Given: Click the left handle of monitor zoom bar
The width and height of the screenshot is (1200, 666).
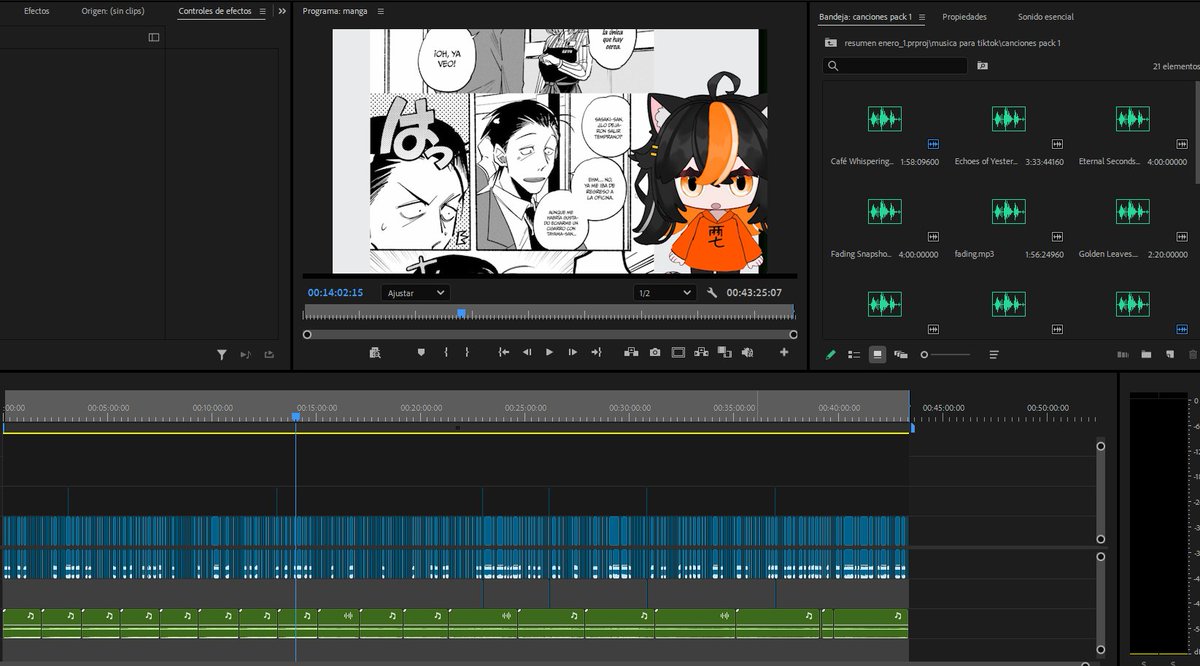Looking at the screenshot, I should (x=307, y=335).
